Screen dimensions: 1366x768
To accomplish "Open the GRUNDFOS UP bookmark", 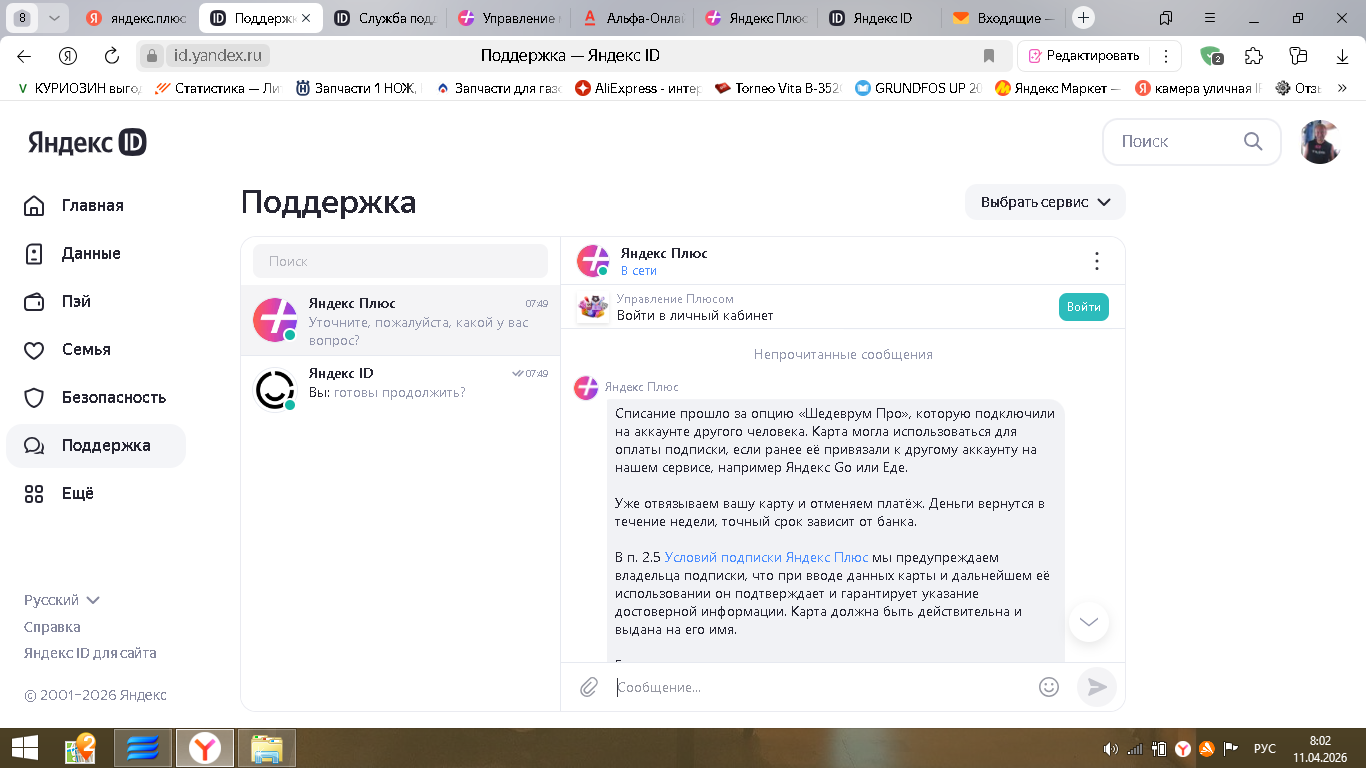I will pos(918,88).
